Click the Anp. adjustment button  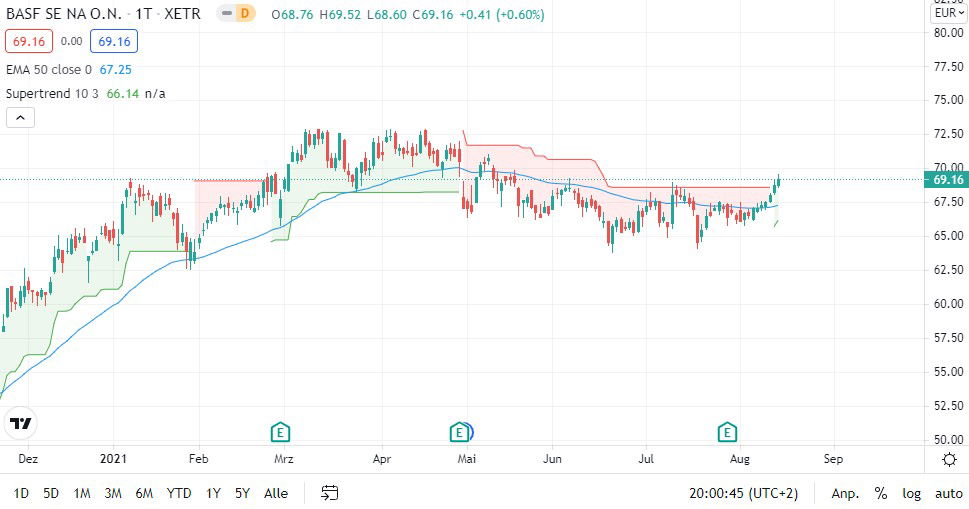point(845,493)
